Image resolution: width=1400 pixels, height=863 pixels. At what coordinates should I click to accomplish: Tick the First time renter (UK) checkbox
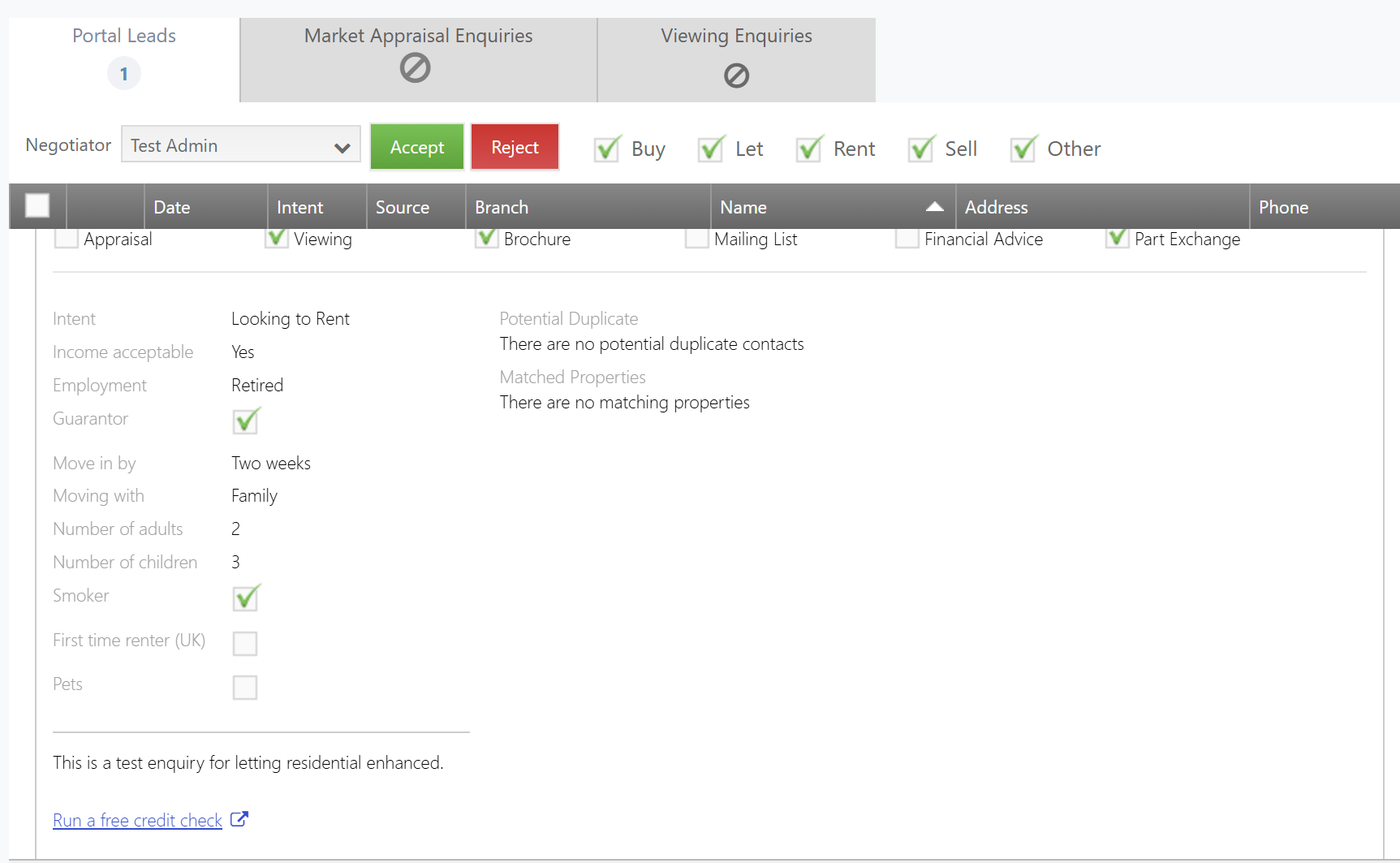click(245, 643)
